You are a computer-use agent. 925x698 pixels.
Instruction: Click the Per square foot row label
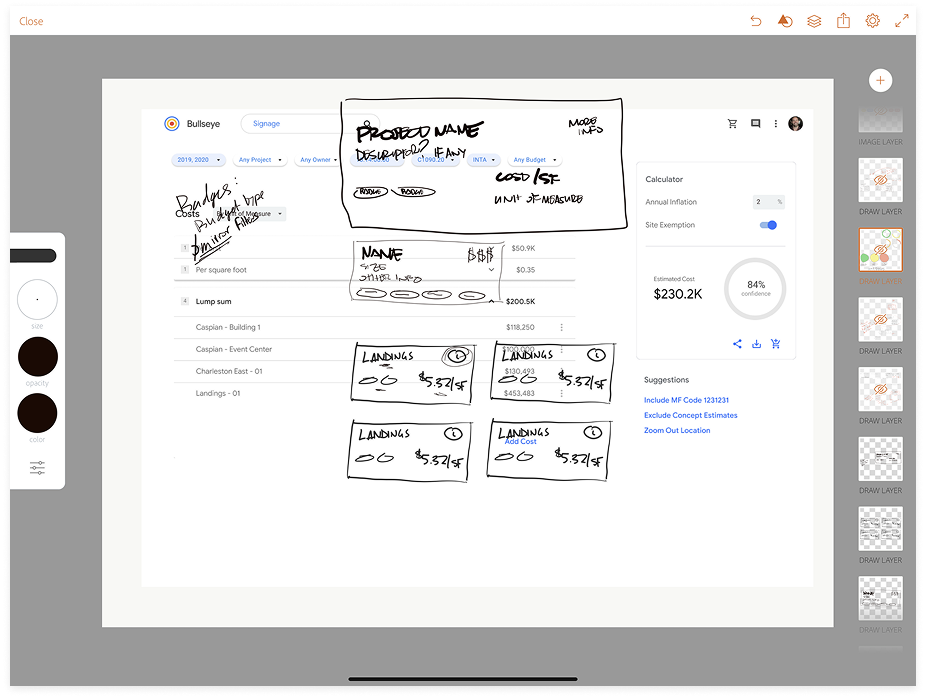tap(221, 270)
